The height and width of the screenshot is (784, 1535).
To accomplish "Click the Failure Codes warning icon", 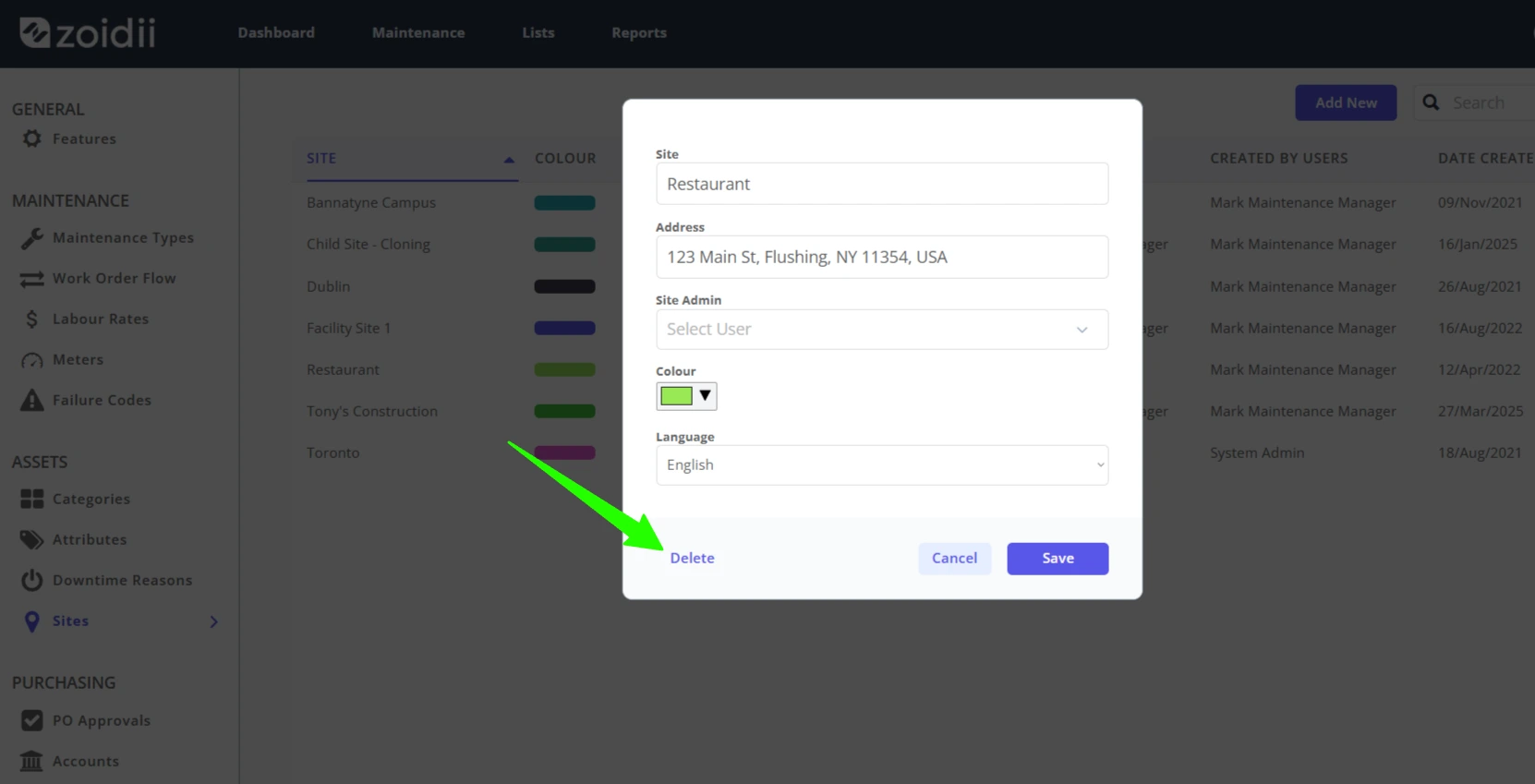I will point(32,401).
